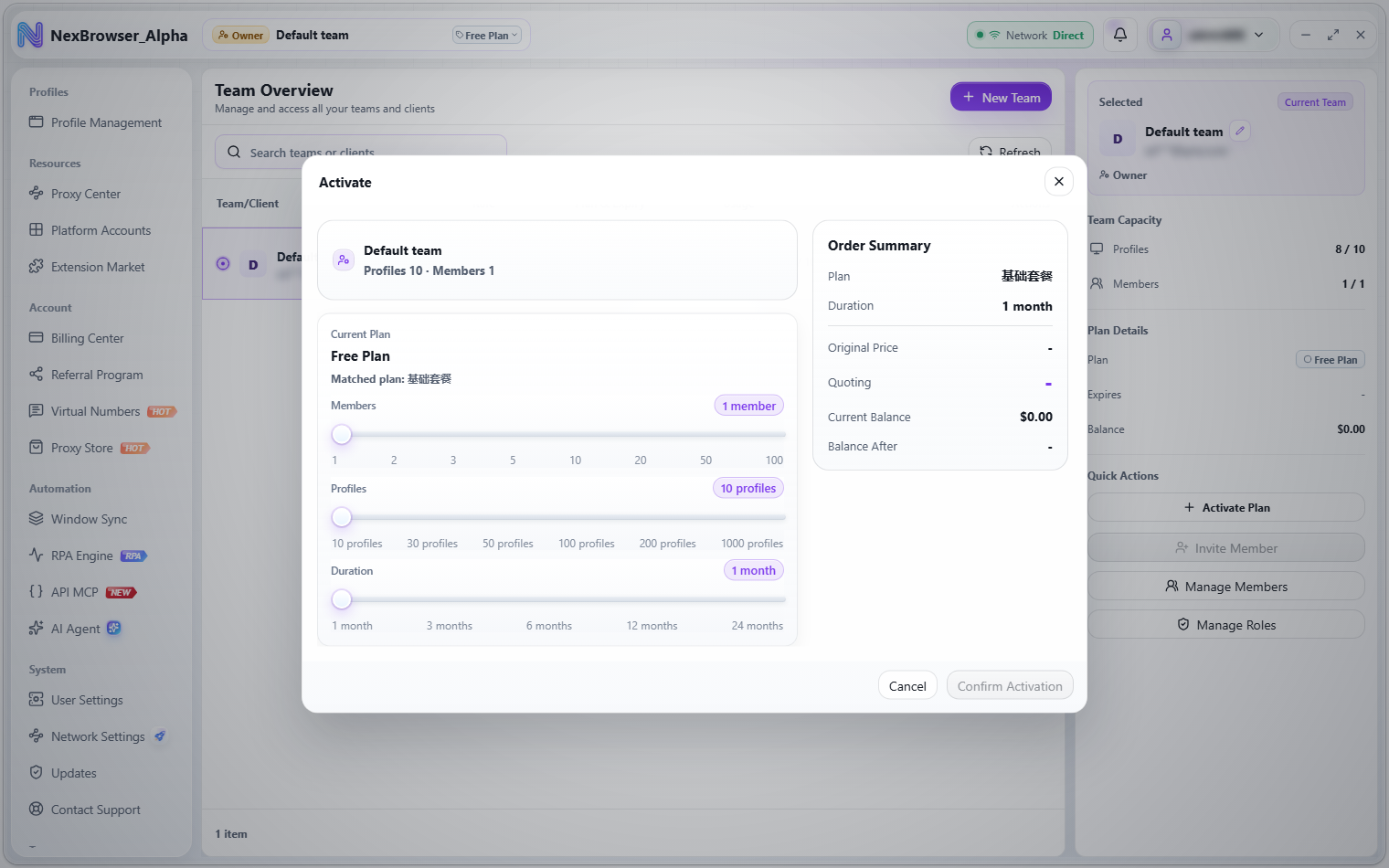Viewport: 1389px width, 868px height.
Task: Click the Free Plan badge in Plan Details
Action: pyautogui.click(x=1331, y=359)
